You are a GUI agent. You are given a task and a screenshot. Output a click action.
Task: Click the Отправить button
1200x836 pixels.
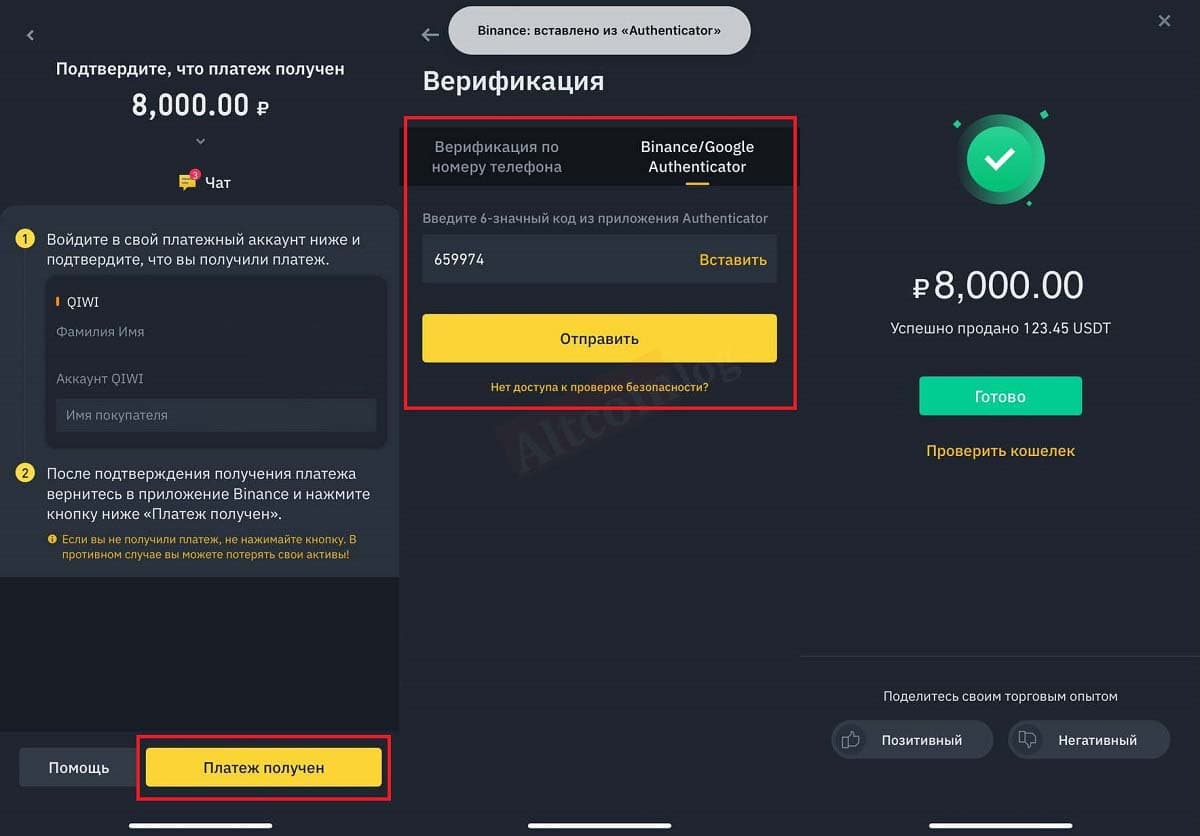tap(599, 338)
